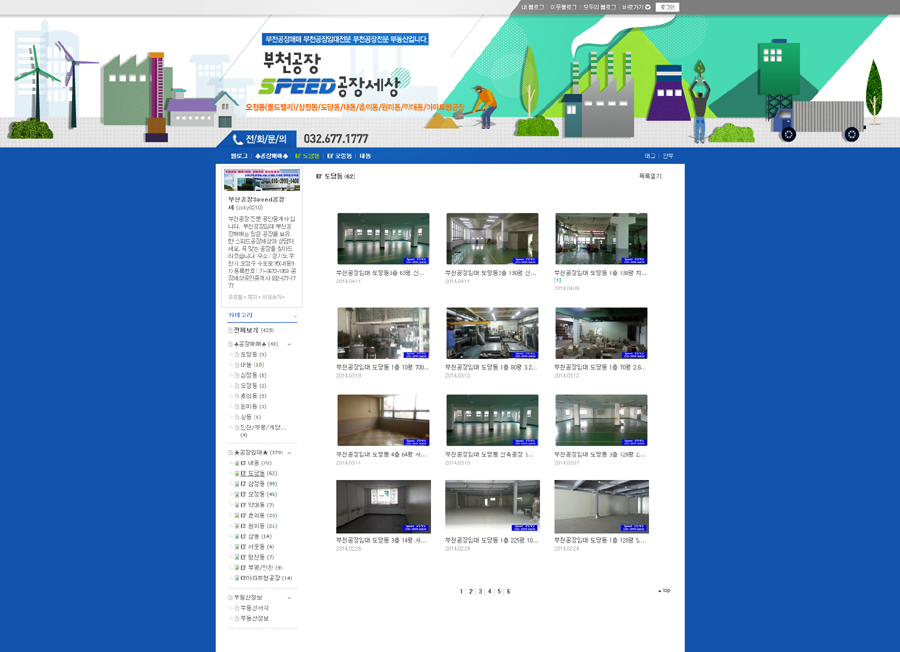Open thumbnail of post dated 2014.03.11
The width and height of the screenshot is (900, 652).
[383, 420]
